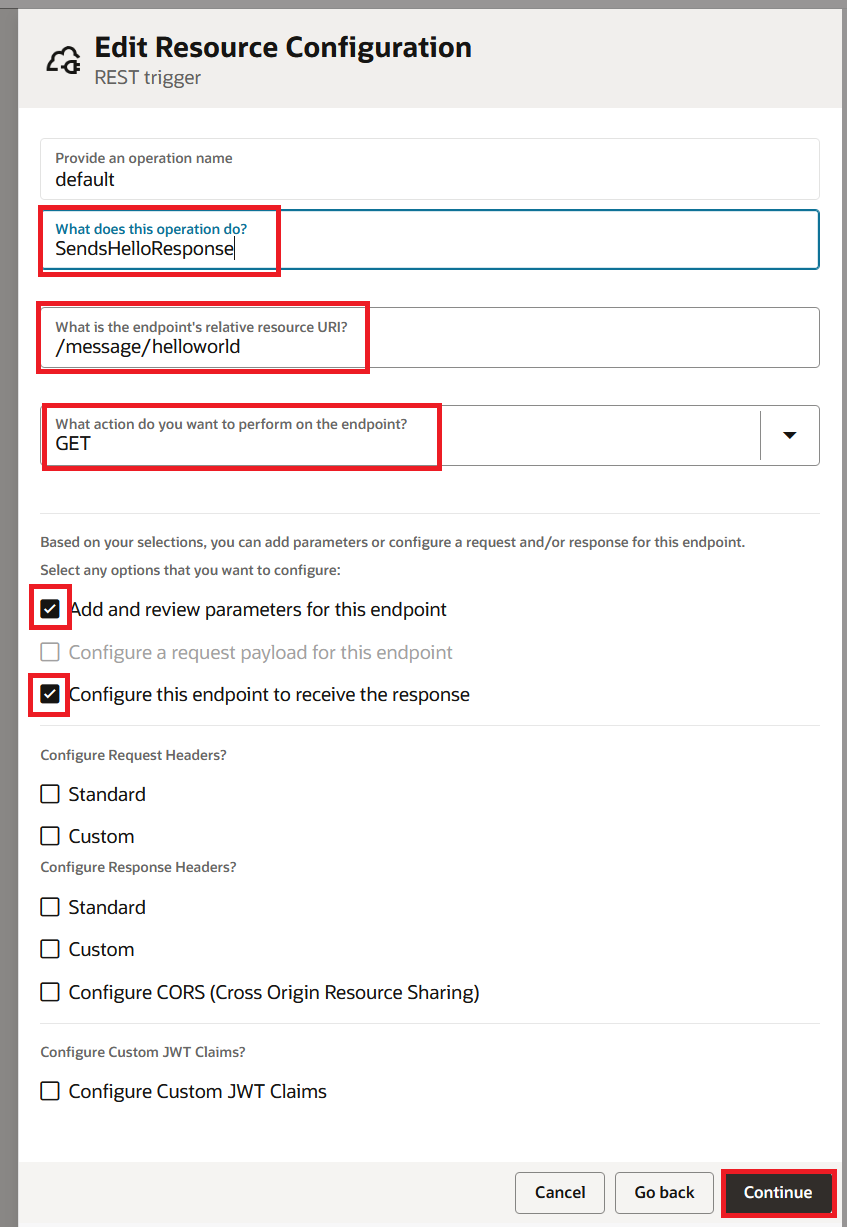This screenshot has height=1227, width=847.
Task: Click the REST trigger cloud plug icon
Action: (x=63, y=61)
